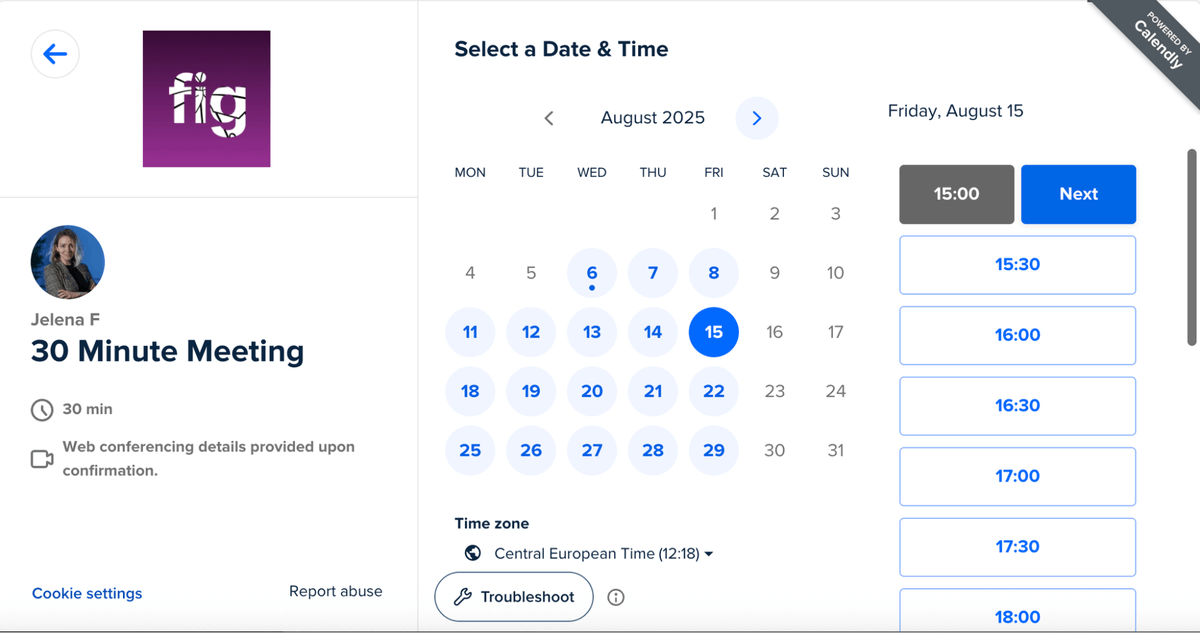Click the fig company logo
Screen dimensions: 1200x633
(206, 98)
